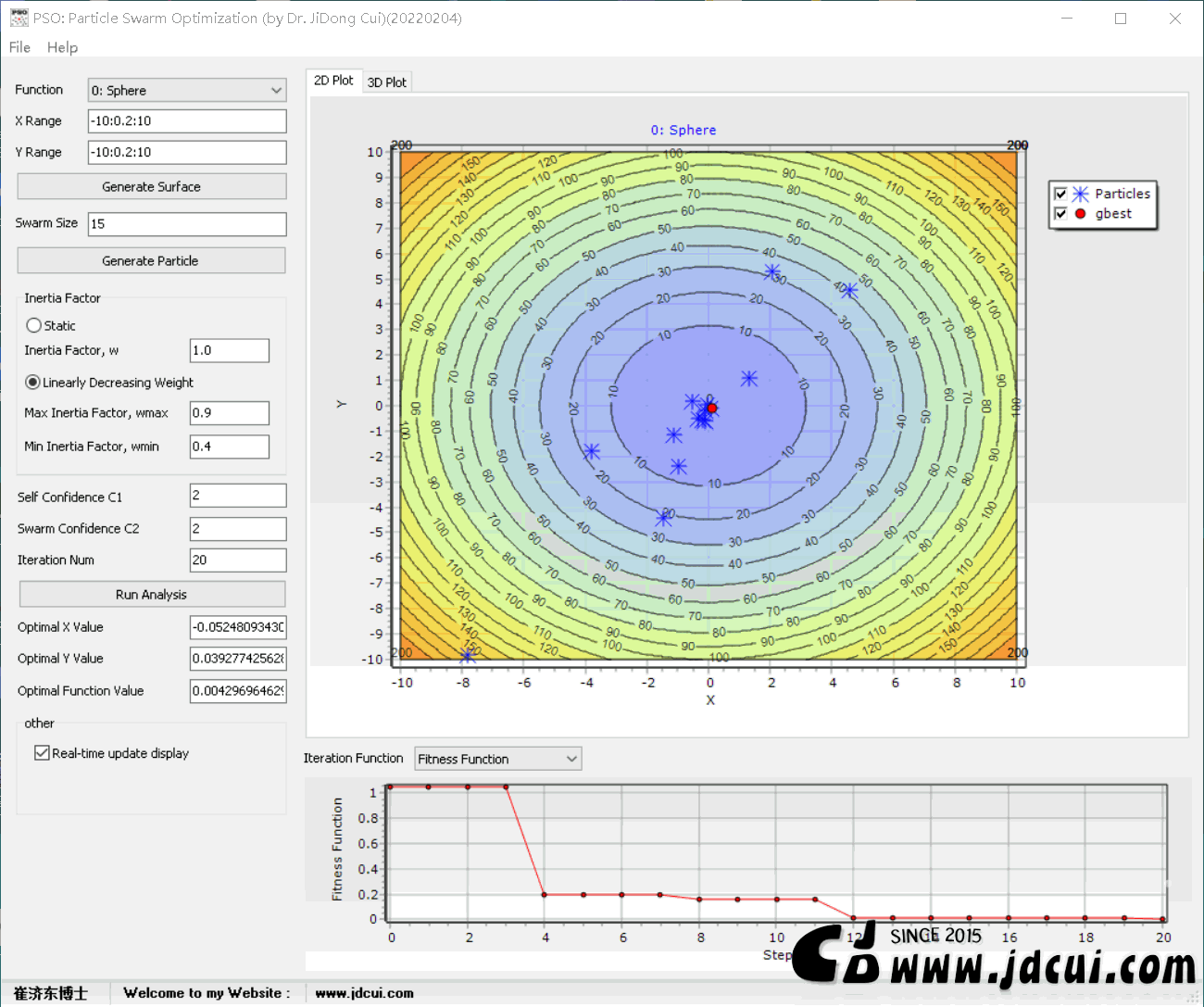Click the Min Inertia Factor wmin field
This screenshot has width=1204, height=1007.
[230, 447]
